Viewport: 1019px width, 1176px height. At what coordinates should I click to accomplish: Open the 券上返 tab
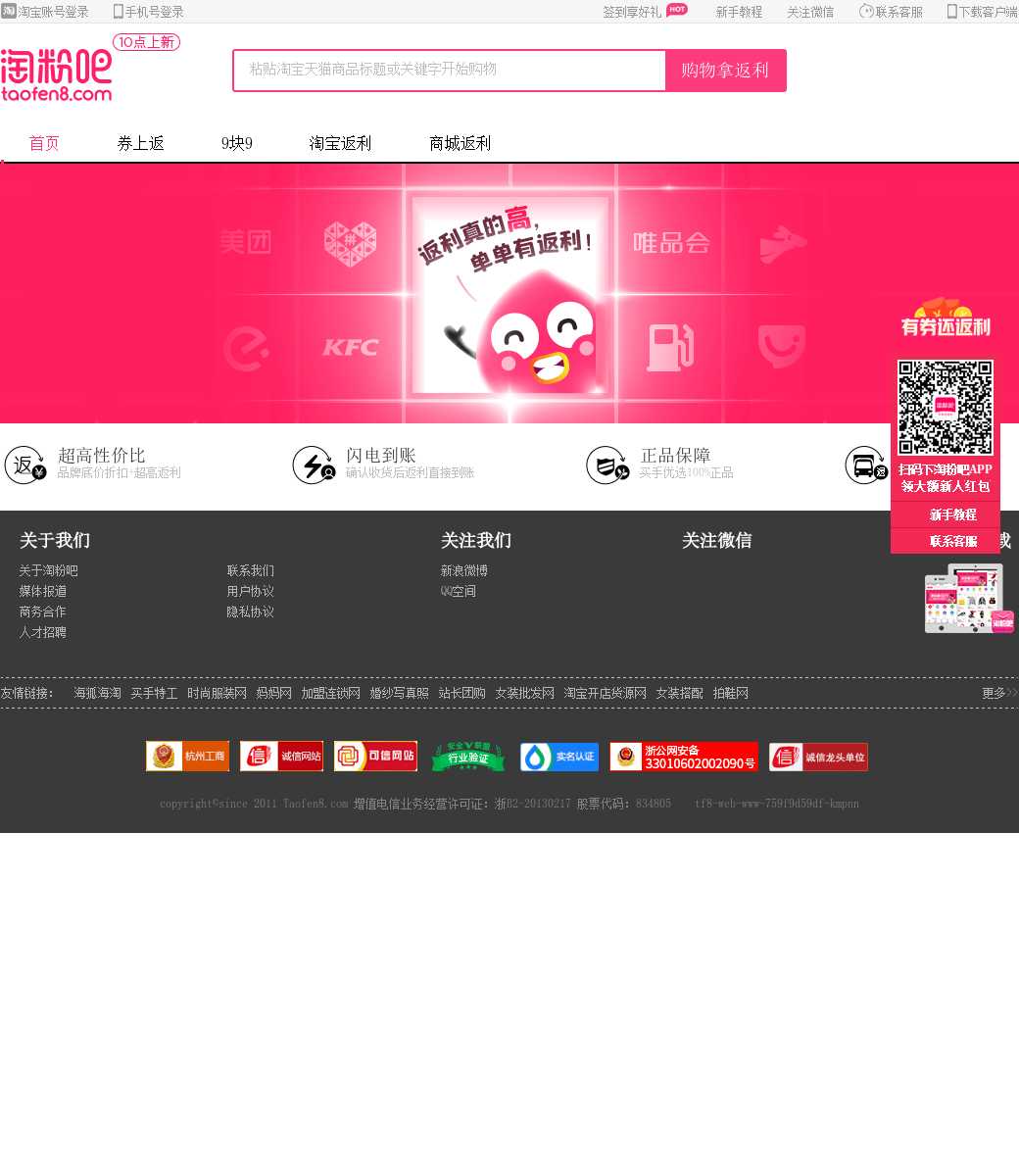[x=141, y=143]
